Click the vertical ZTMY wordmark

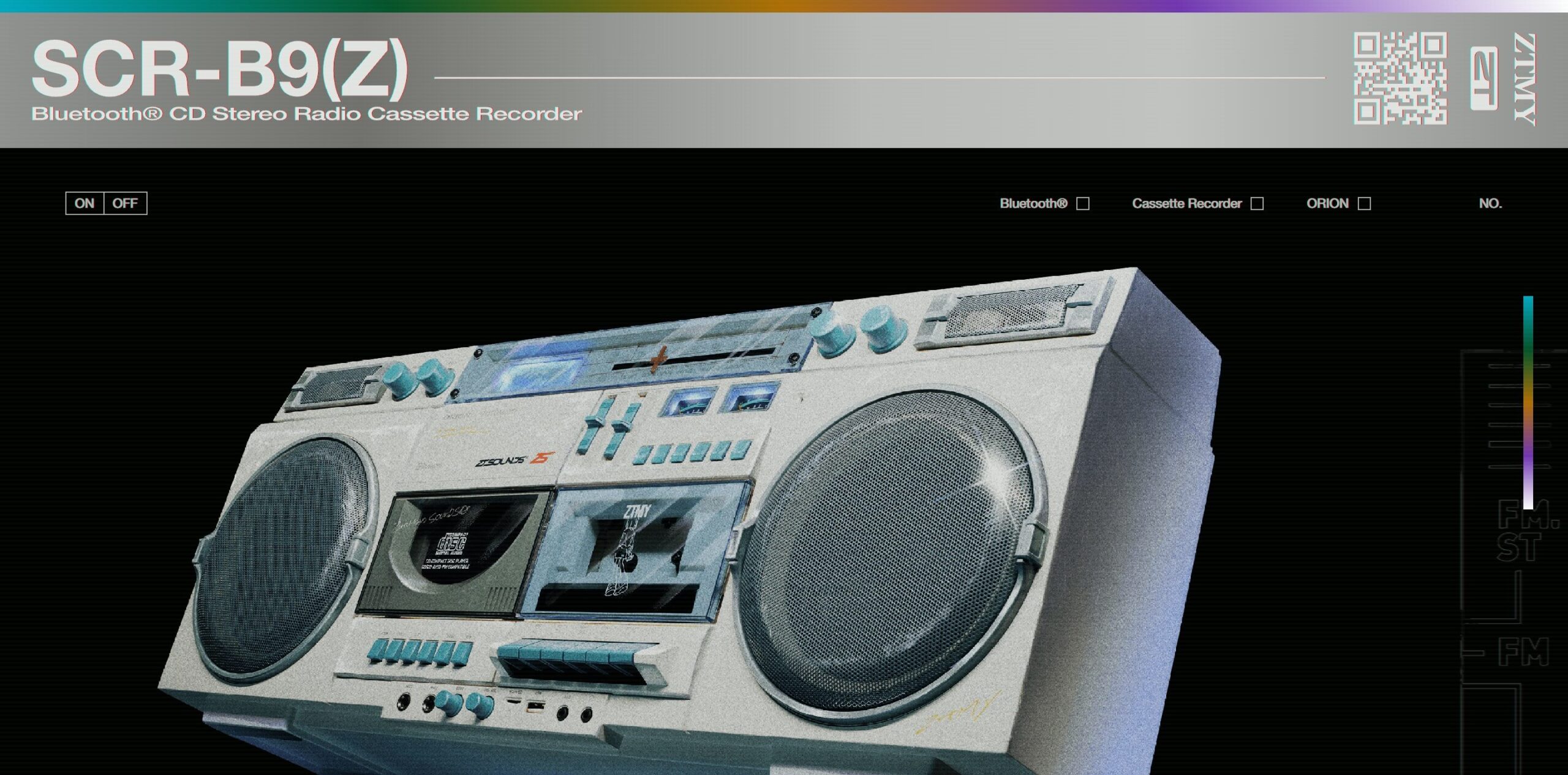click(x=1525, y=78)
